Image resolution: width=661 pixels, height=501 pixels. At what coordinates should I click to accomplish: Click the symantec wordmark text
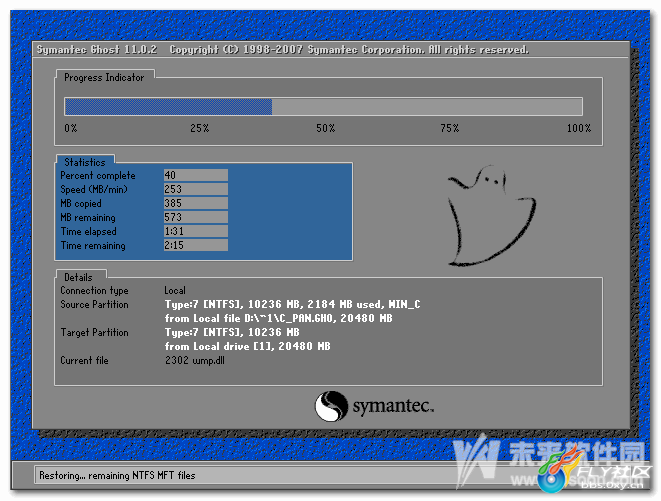point(393,406)
